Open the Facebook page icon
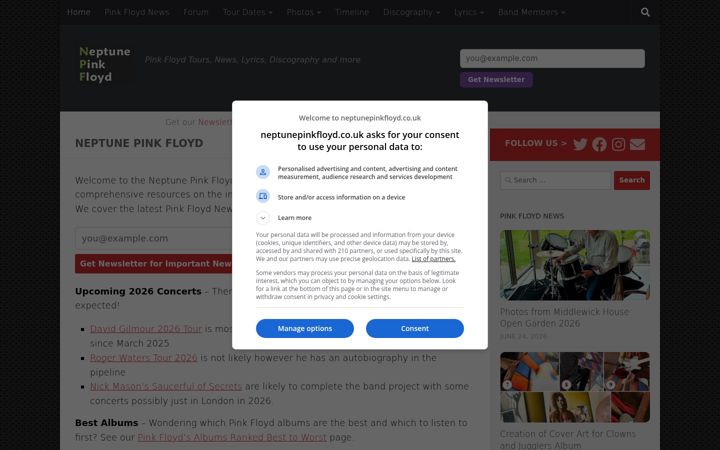The image size is (720, 450). (x=599, y=144)
